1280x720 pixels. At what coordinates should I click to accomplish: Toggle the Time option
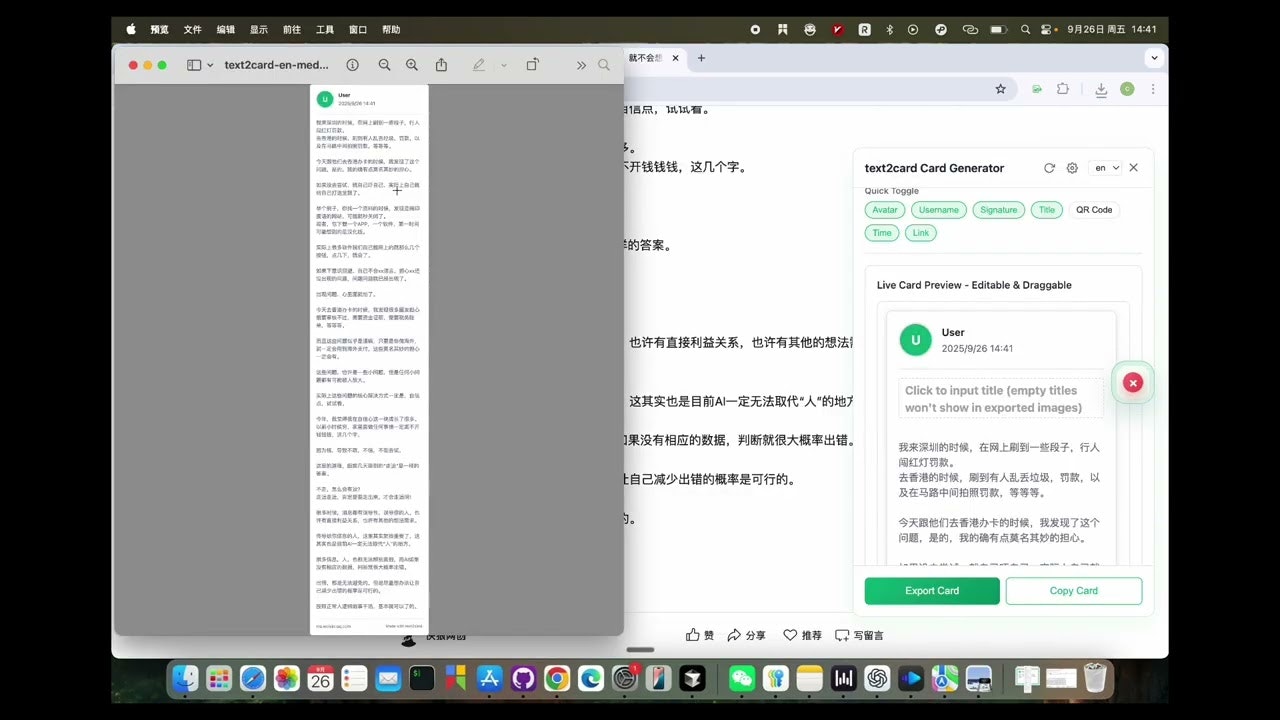click(x=882, y=233)
